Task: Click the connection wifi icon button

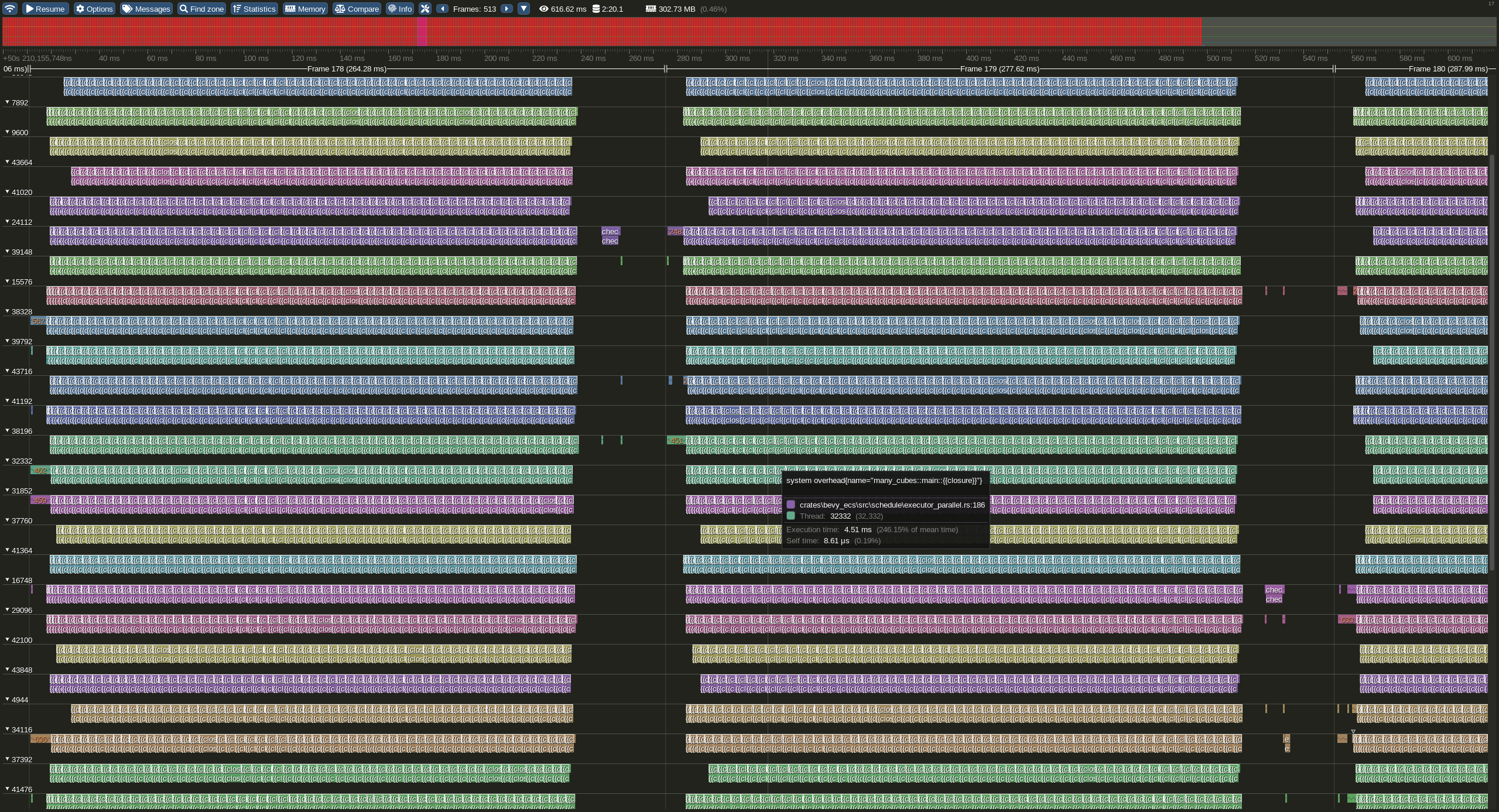Action: 10,9
